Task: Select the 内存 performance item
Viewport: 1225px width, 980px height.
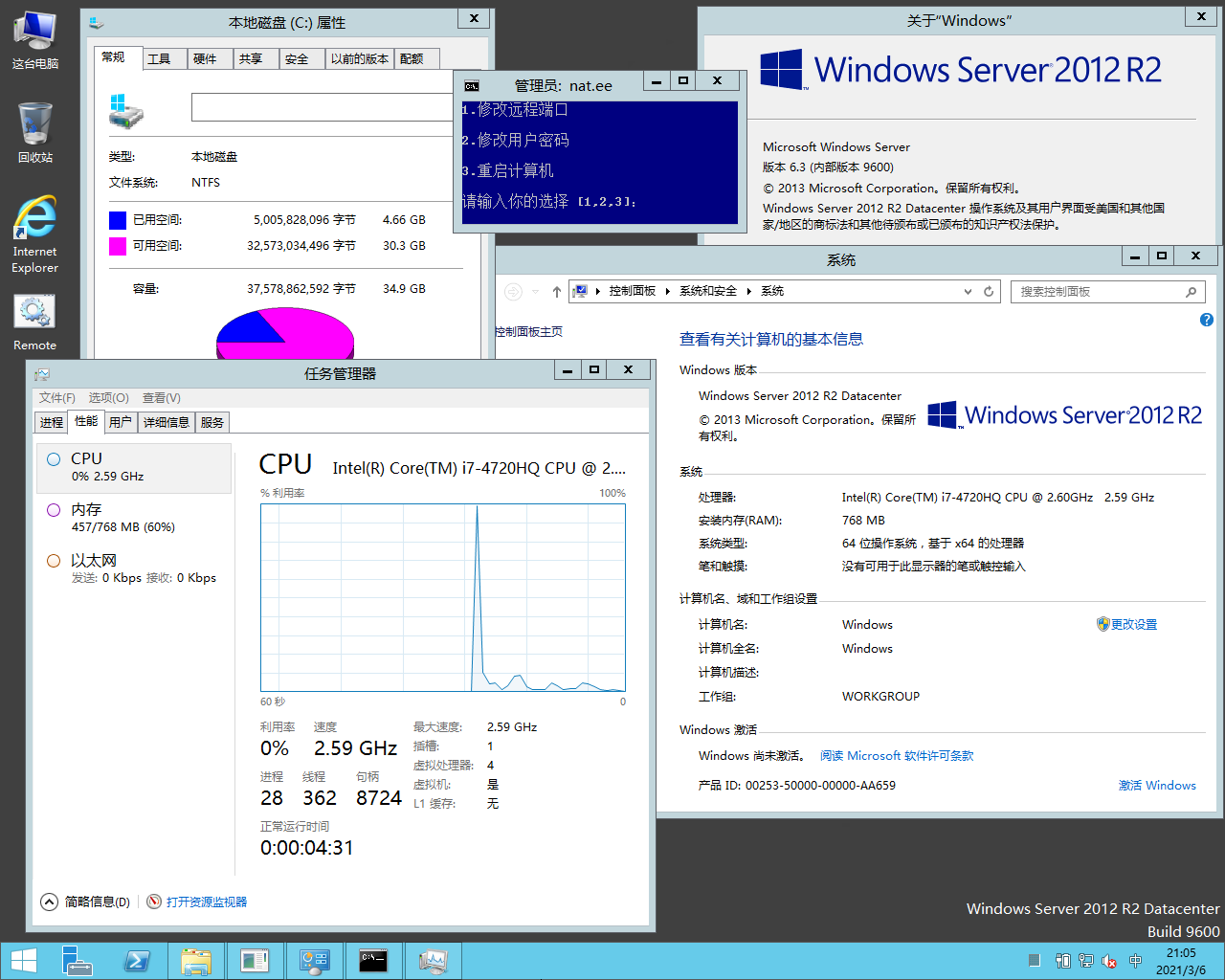Action: [134, 518]
